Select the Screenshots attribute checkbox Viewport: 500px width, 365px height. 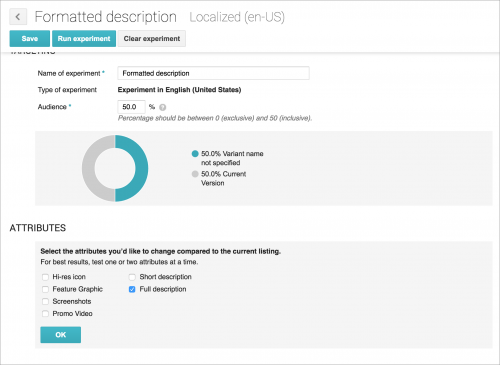click(x=45, y=301)
